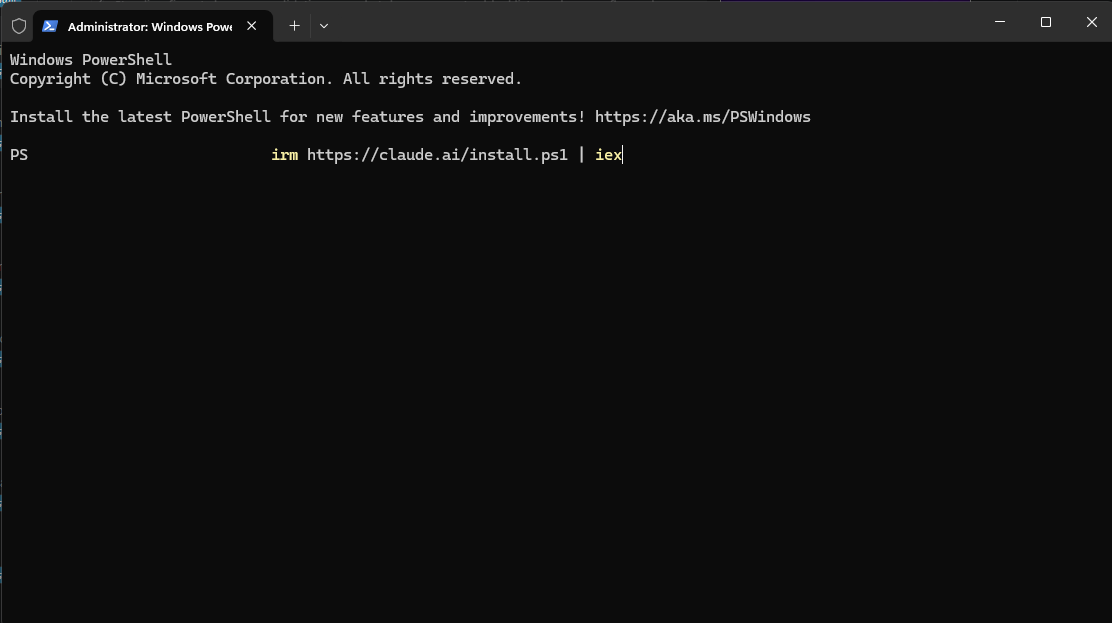Click the shield icon in title bar
The width and height of the screenshot is (1112, 623).
19,26
